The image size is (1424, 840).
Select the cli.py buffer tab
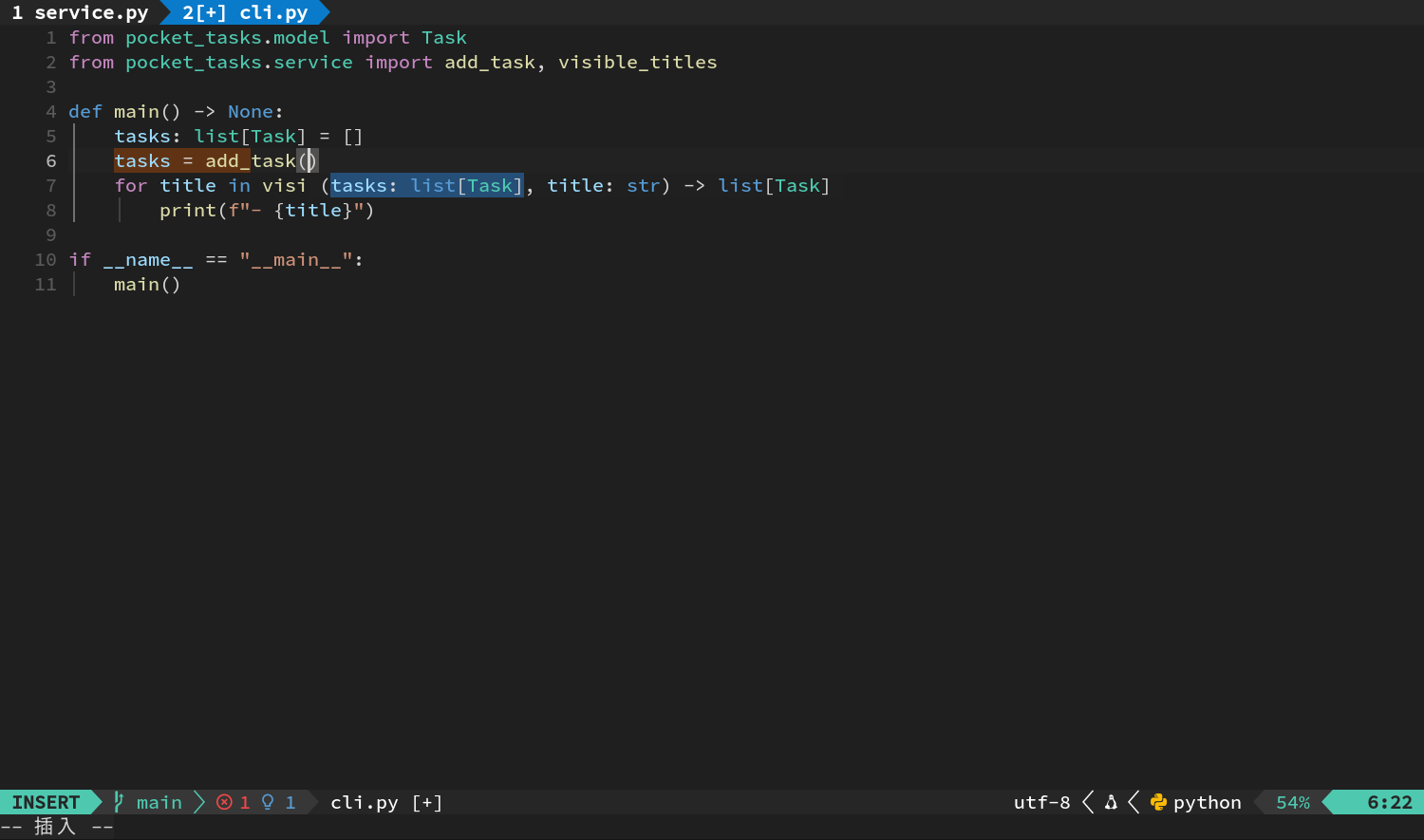click(x=245, y=12)
